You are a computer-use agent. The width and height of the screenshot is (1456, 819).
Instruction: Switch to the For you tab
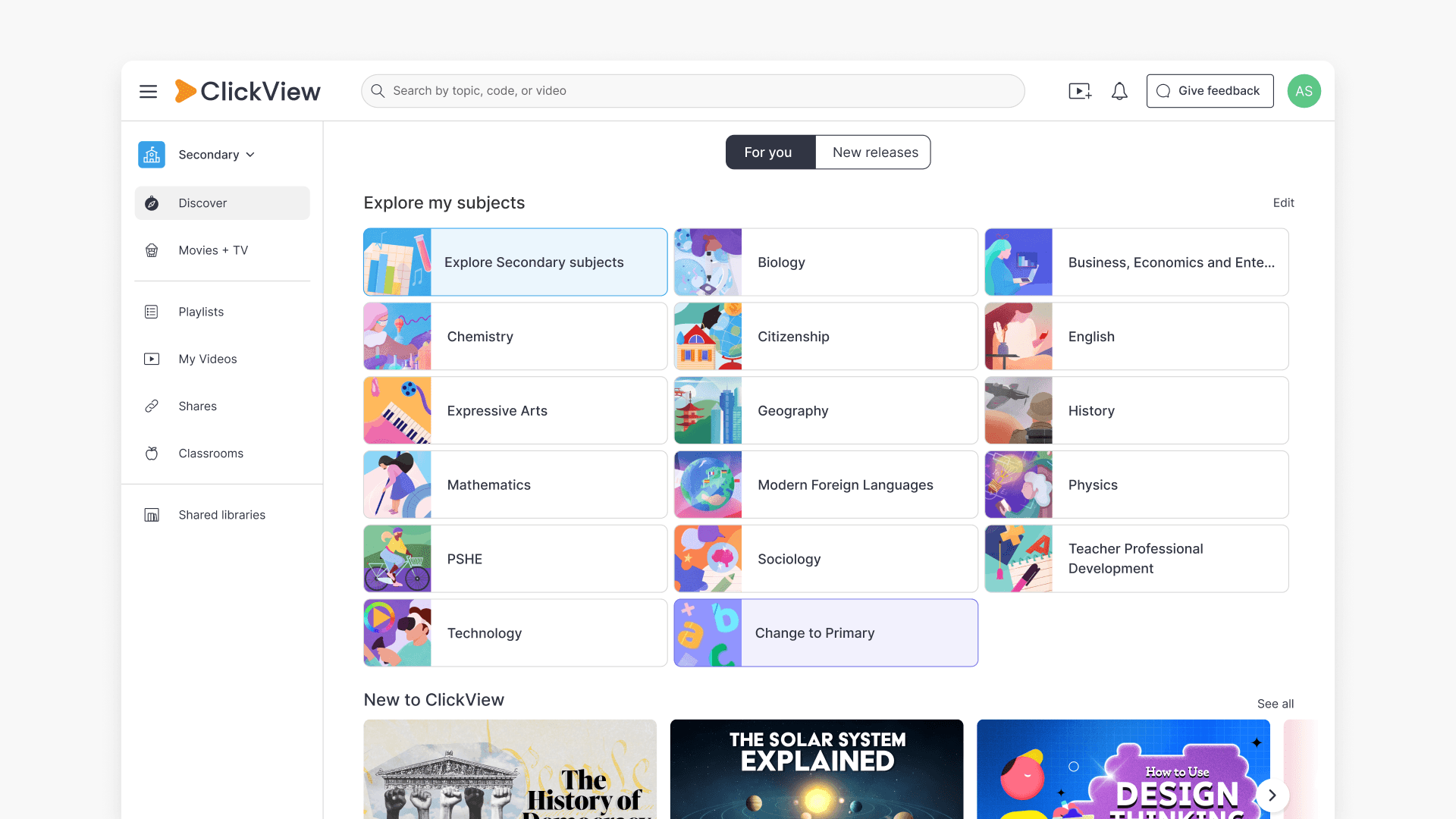[770, 152]
